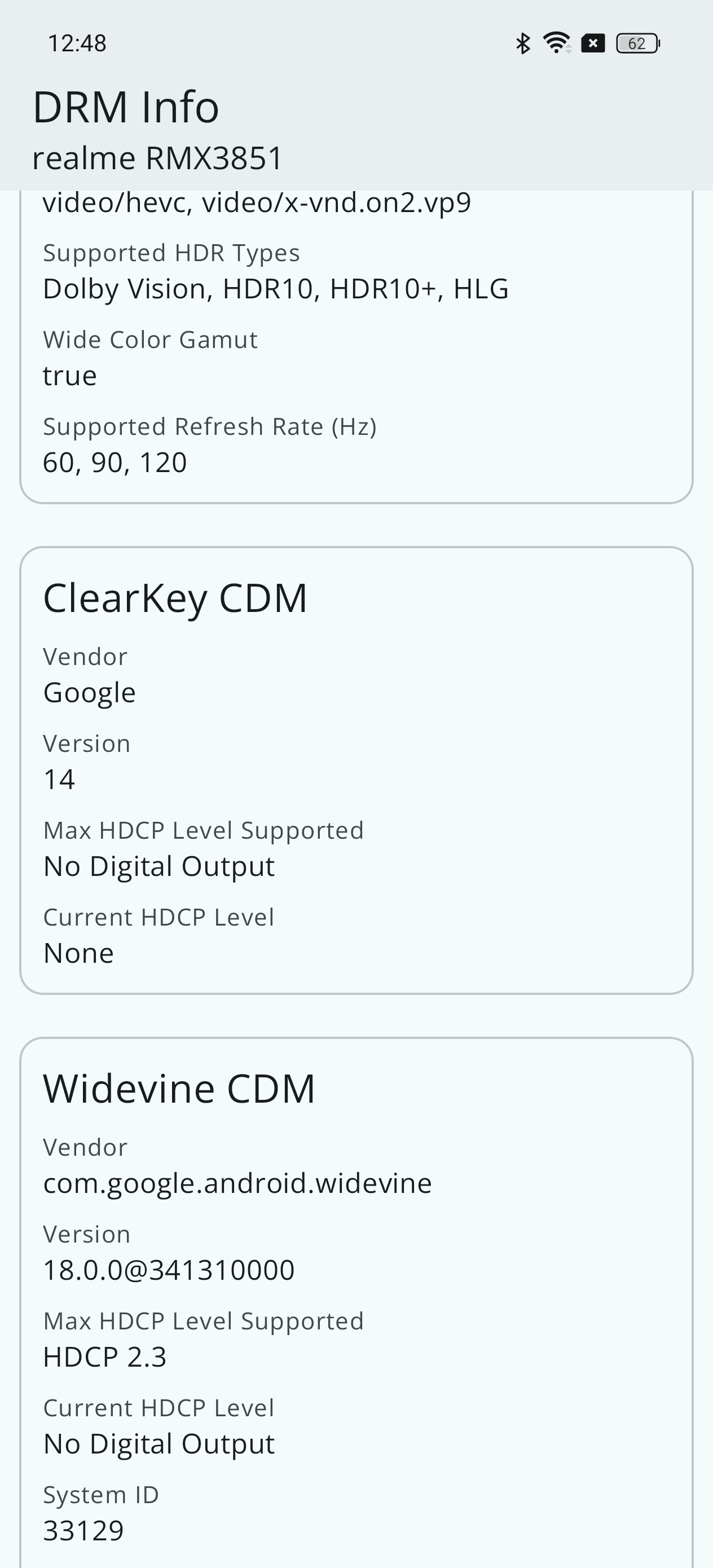Tap the Bluetooth status icon
This screenshot has height=1568, width=713.
tap(522, 43)
